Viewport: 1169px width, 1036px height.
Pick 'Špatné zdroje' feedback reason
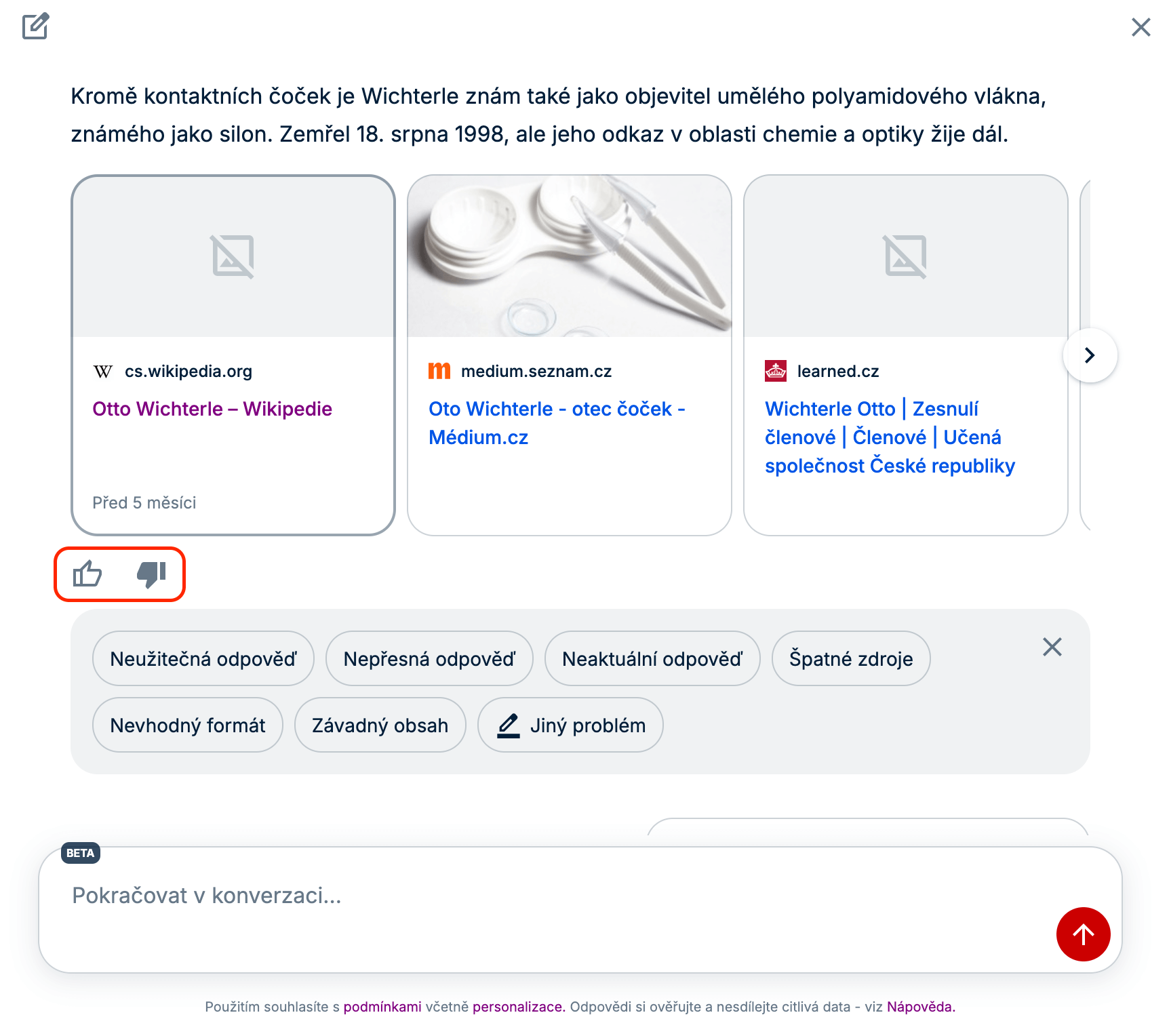click(851, 659)
